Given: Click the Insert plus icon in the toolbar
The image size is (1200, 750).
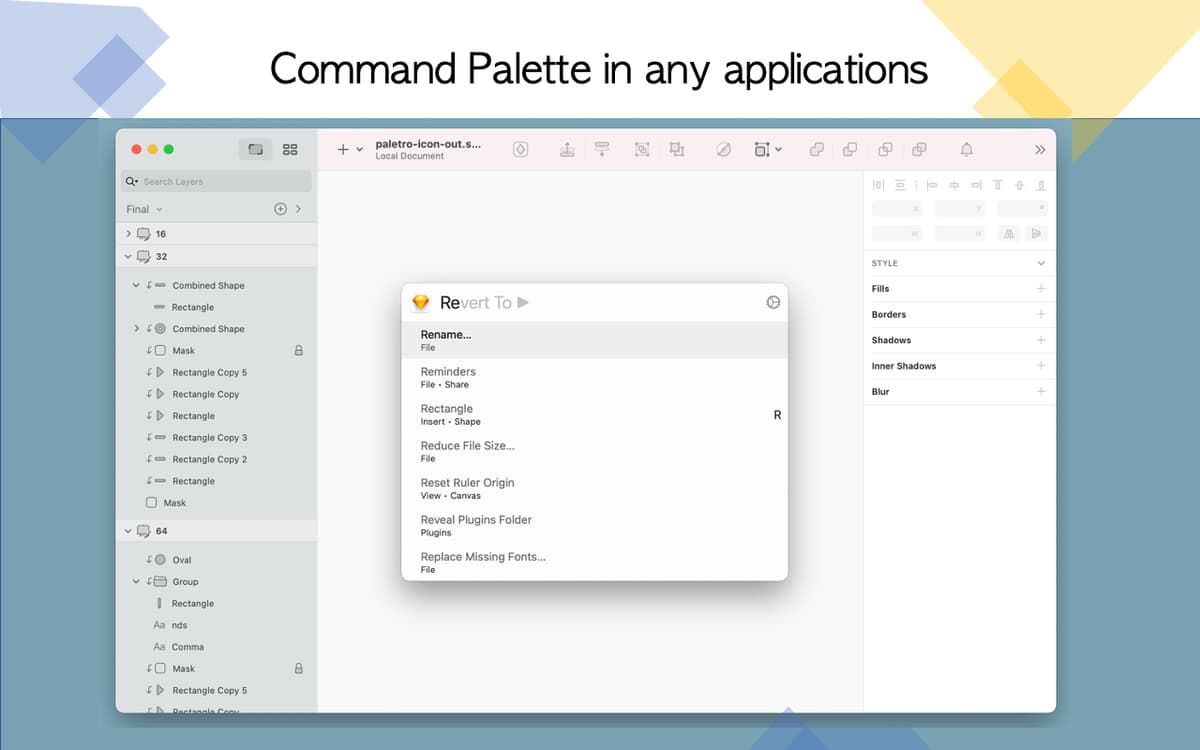Looking at the screenshot, I should click(x=341, y=148).
